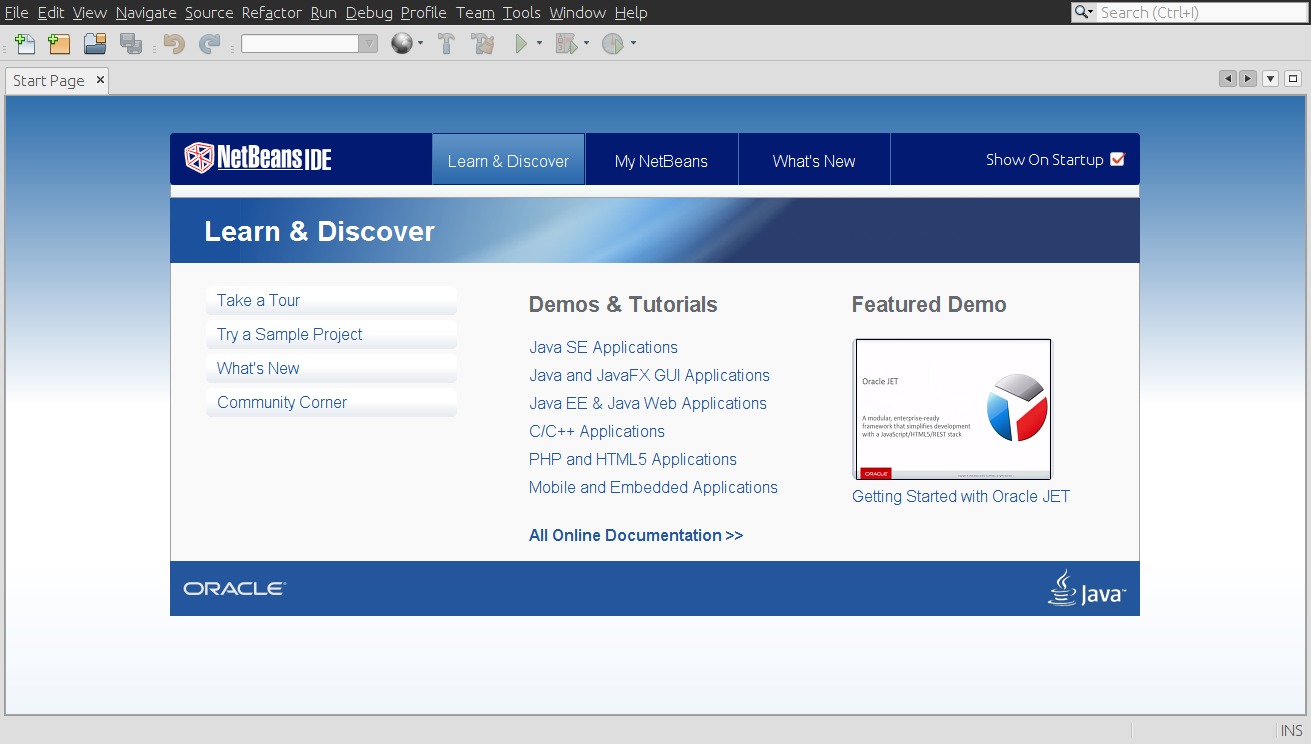Click the magnifier icon in the search box
This screenshot has height=744, width=1311.
[x=1084, y=12]
